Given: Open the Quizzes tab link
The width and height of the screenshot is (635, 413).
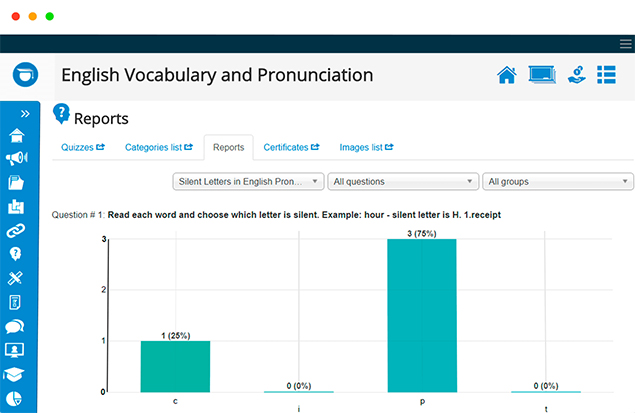Looking at the screenshot, I should click(x=83, y=147).
